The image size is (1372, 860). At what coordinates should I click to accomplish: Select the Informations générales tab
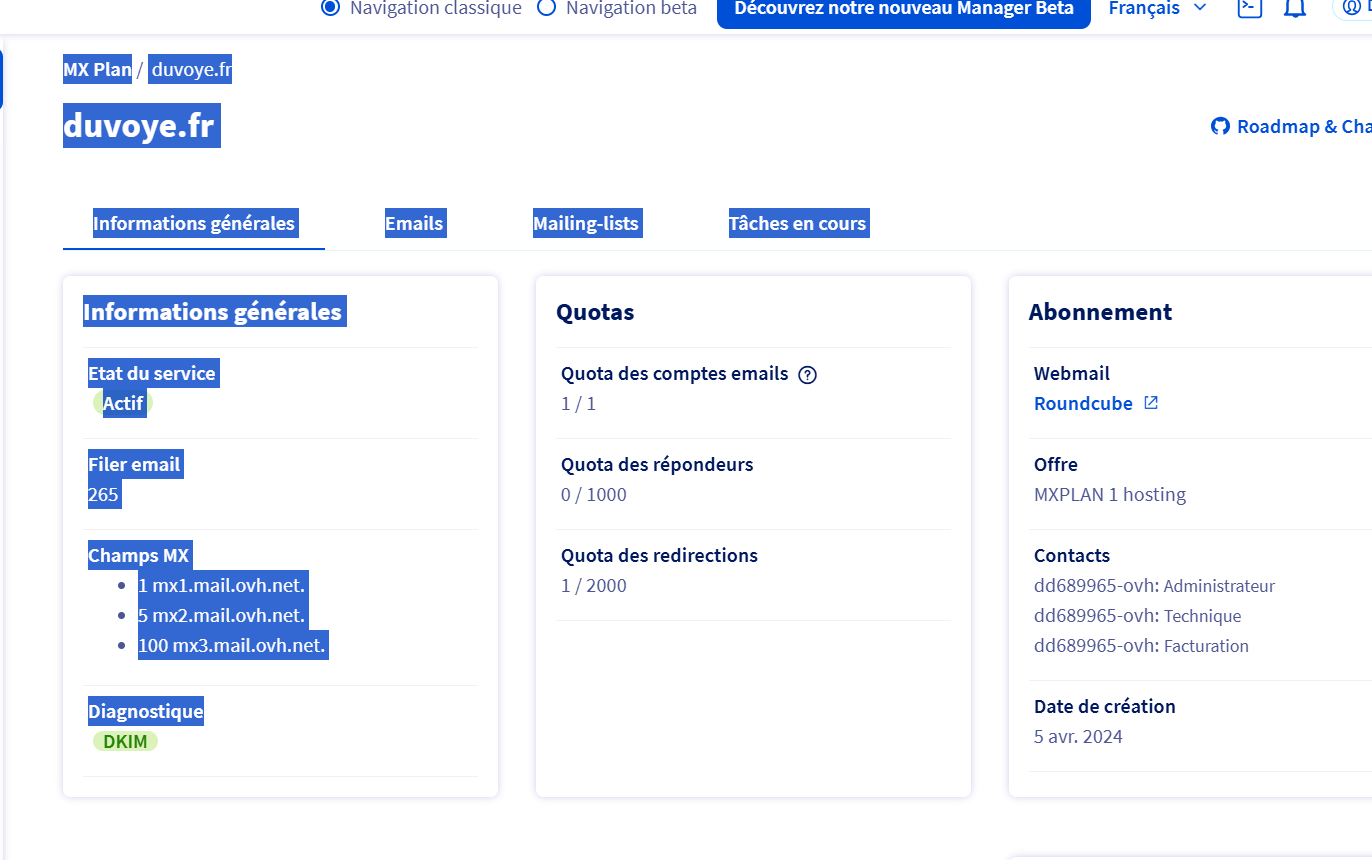tap(194, 224)
